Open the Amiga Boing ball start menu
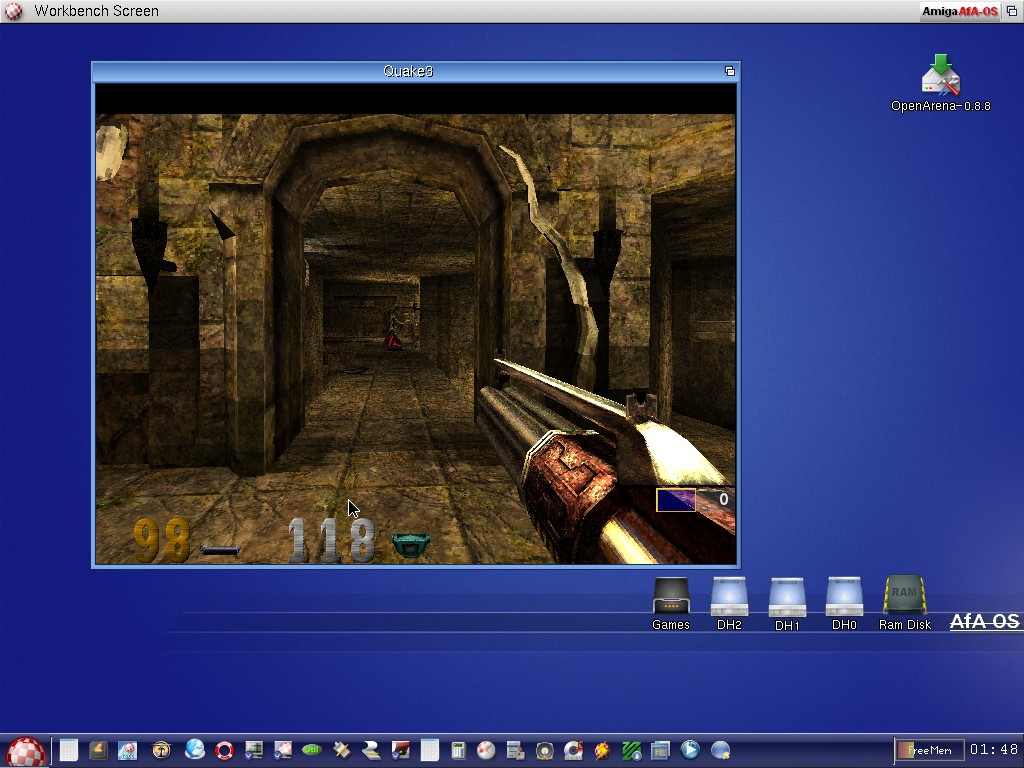This screenshot has width=1024, height=768. (26, 751)
